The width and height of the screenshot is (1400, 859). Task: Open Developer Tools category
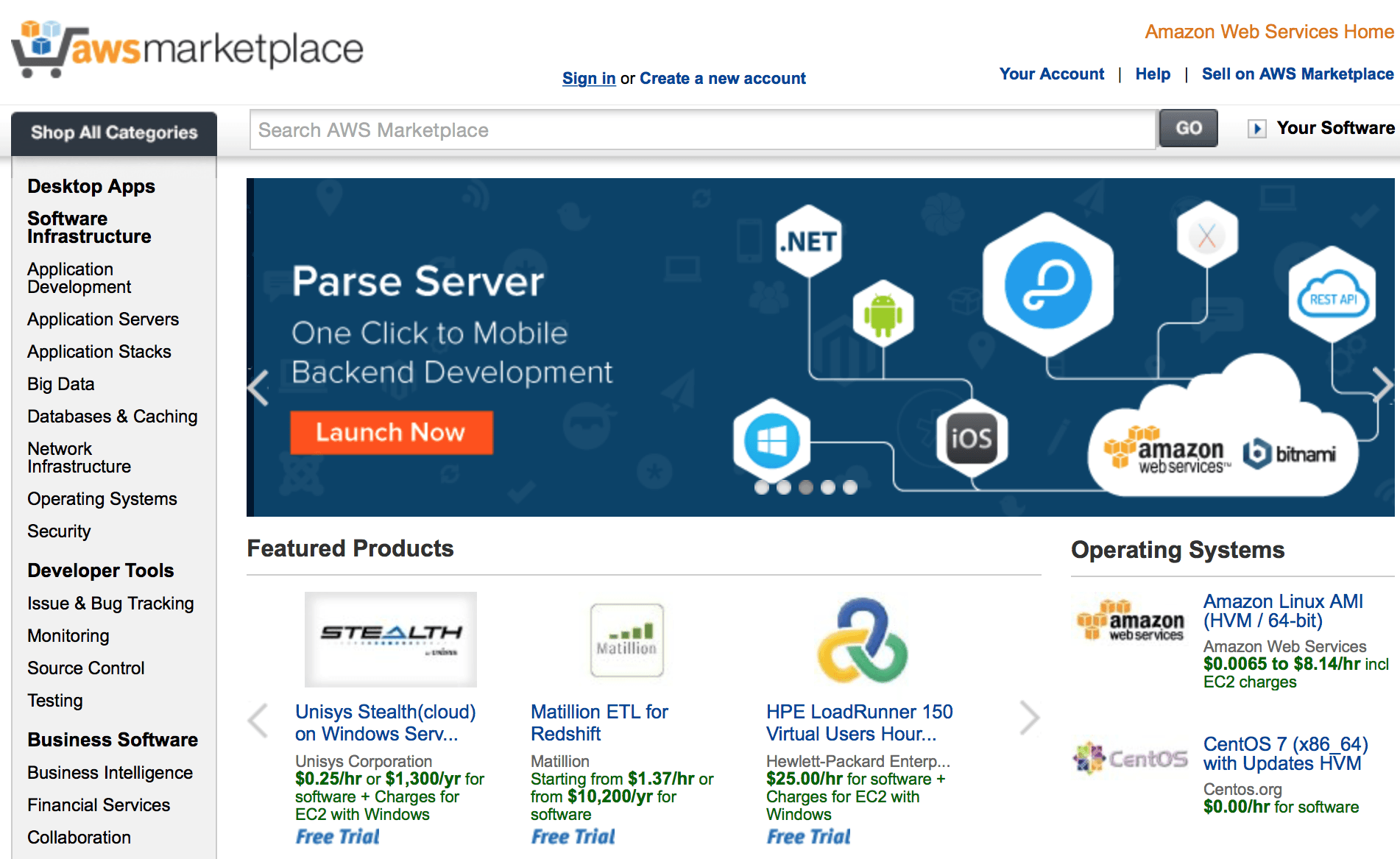(x=101, y=570)
